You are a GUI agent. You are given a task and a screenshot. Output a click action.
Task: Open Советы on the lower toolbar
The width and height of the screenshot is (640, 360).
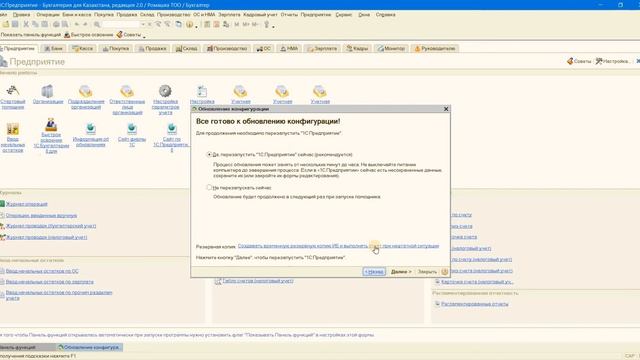pos(129,35)
